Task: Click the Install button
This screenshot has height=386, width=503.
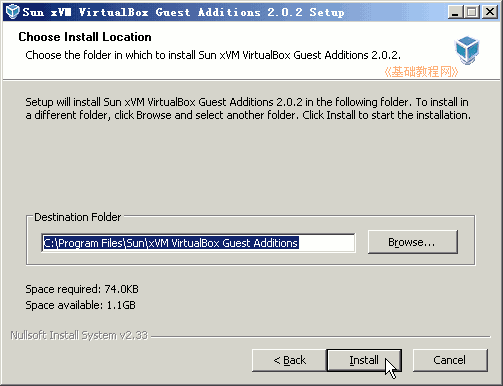Action: (x=364, y=360)
